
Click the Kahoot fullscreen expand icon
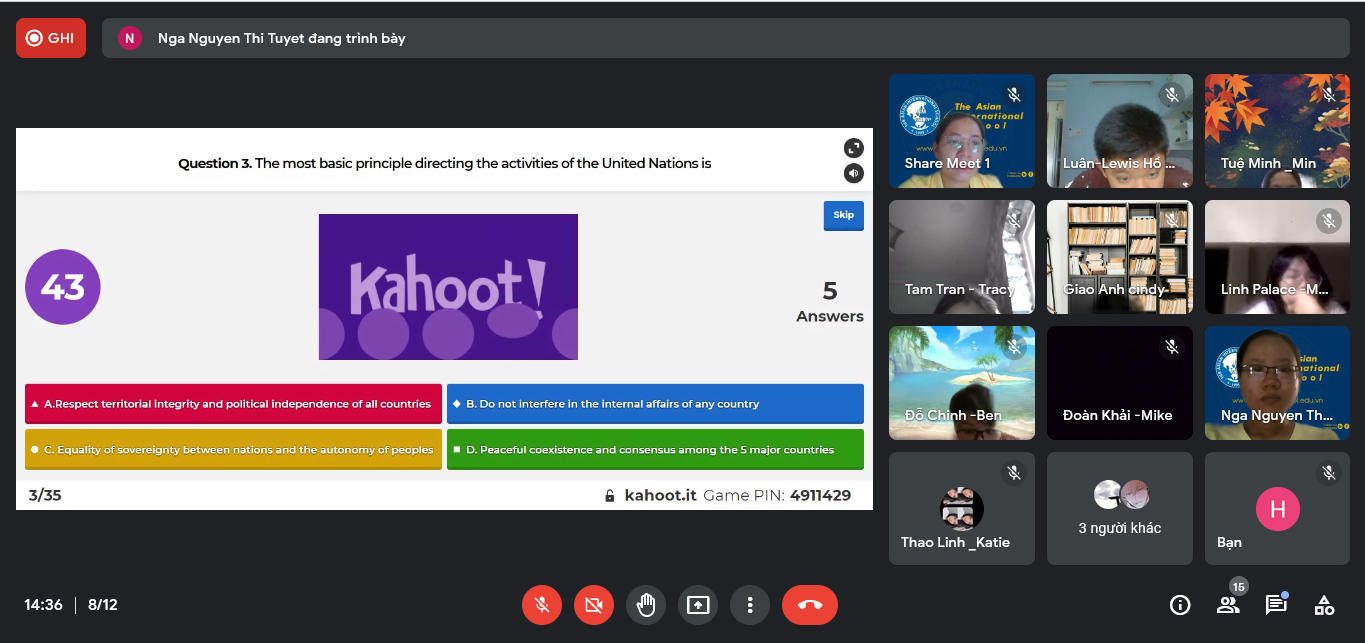coord(853,147)
